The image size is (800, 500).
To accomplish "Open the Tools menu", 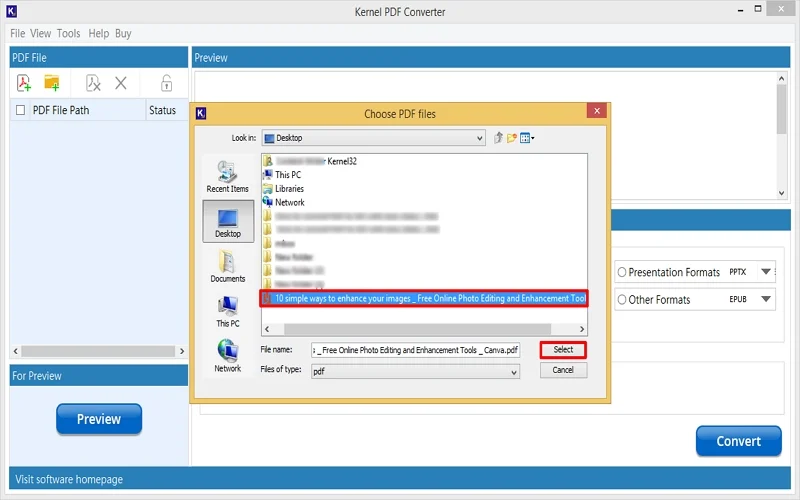I will [x=68, y=34].
